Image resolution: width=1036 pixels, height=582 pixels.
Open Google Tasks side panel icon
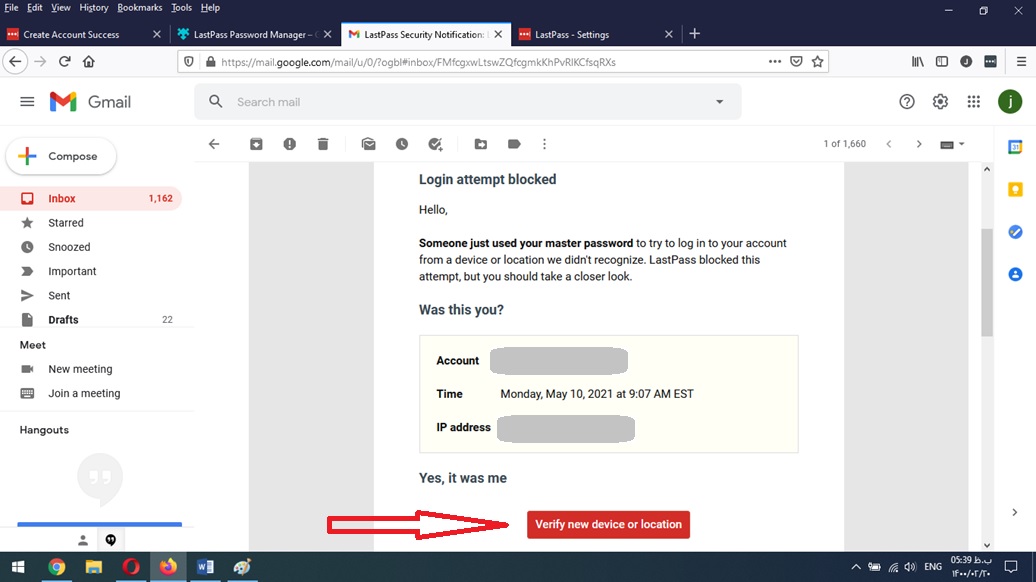tap(1016, 232)
